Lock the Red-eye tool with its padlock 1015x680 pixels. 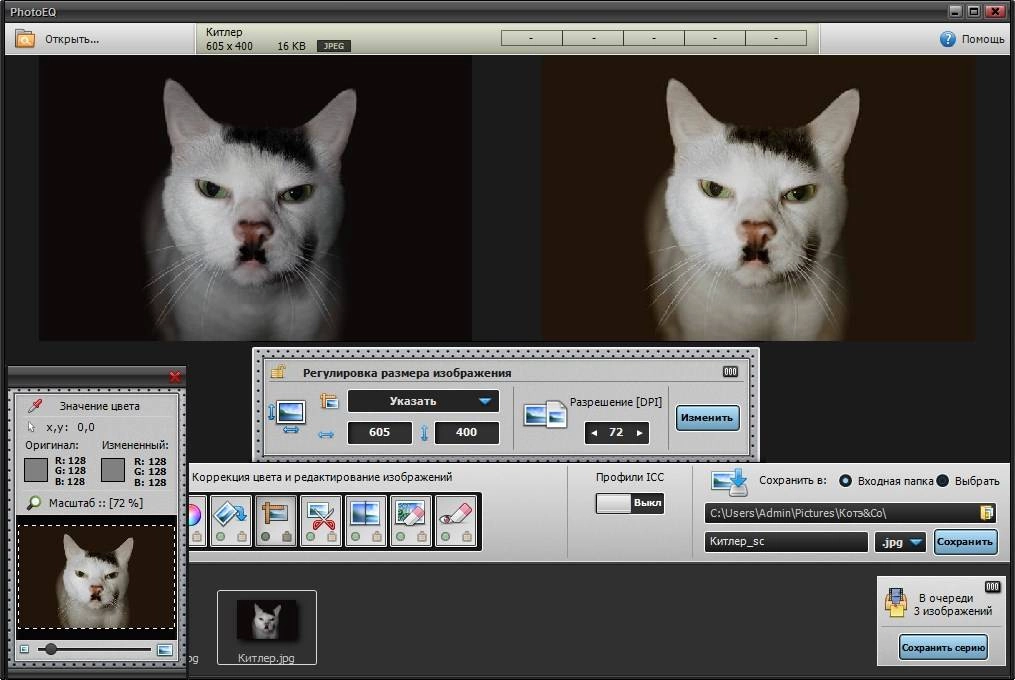coord(466,537)
